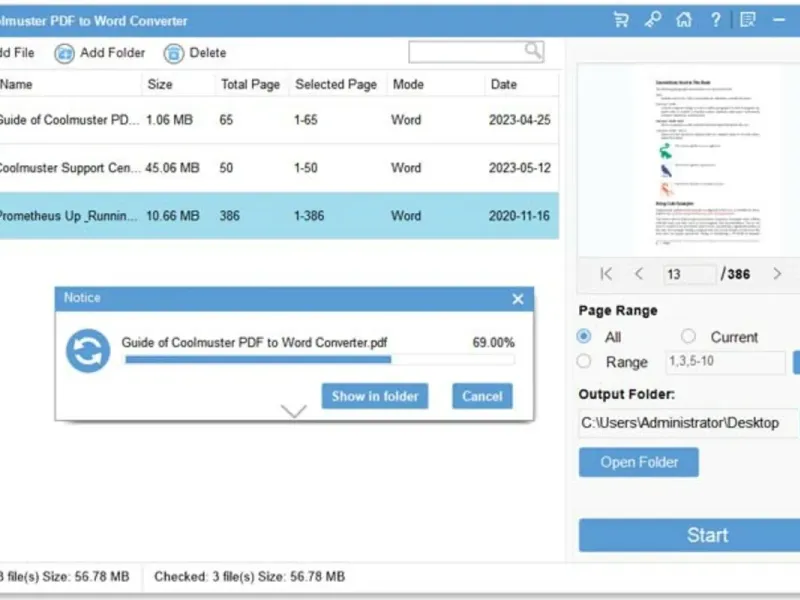
Task: Minimize the converter window
Action: (779, 20)
